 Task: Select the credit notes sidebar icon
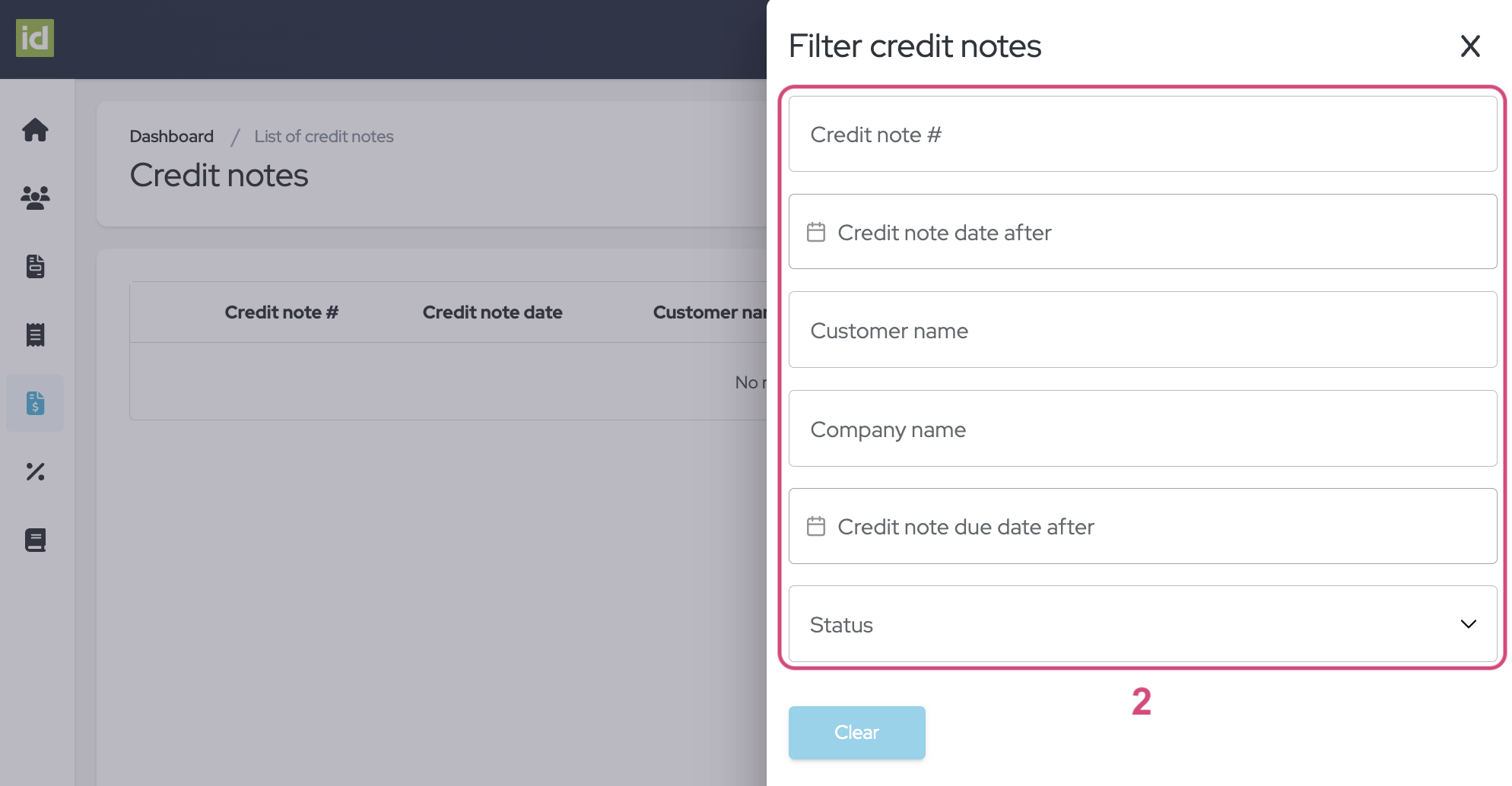[35, 403]
